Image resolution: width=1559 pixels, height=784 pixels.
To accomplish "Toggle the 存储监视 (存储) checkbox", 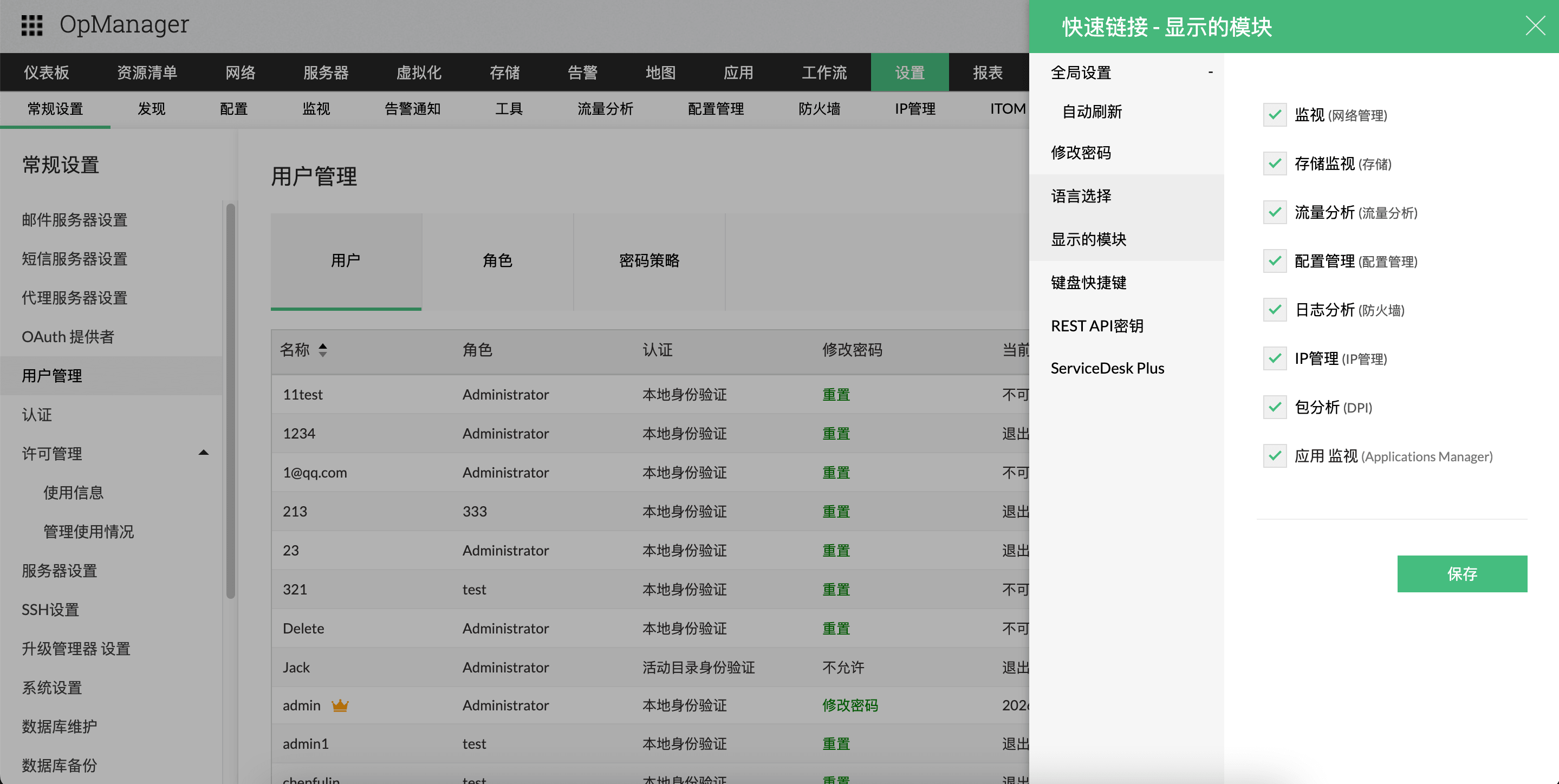I will click(x=1275, y=164).
